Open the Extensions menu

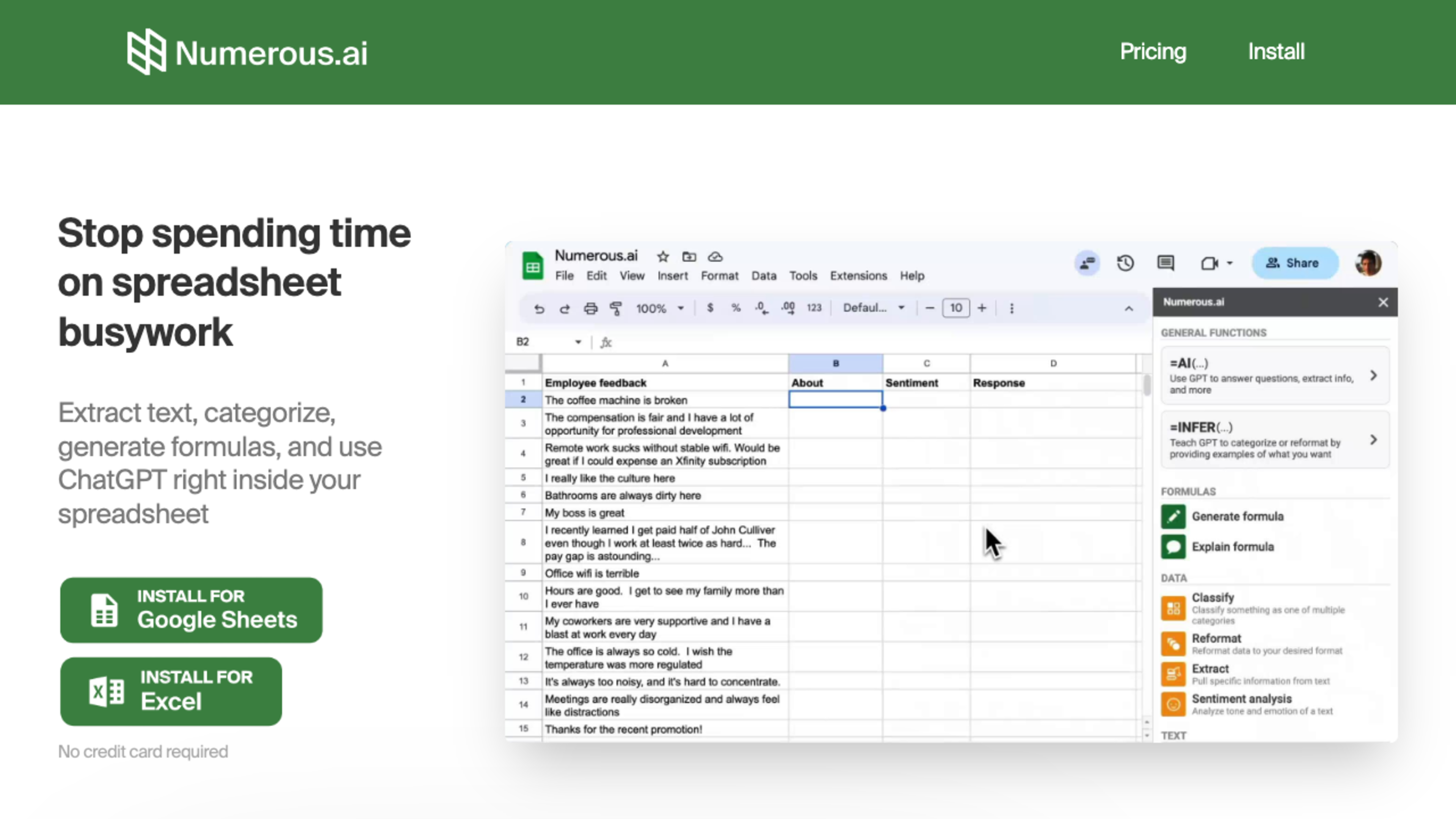(x=858, y=276)
